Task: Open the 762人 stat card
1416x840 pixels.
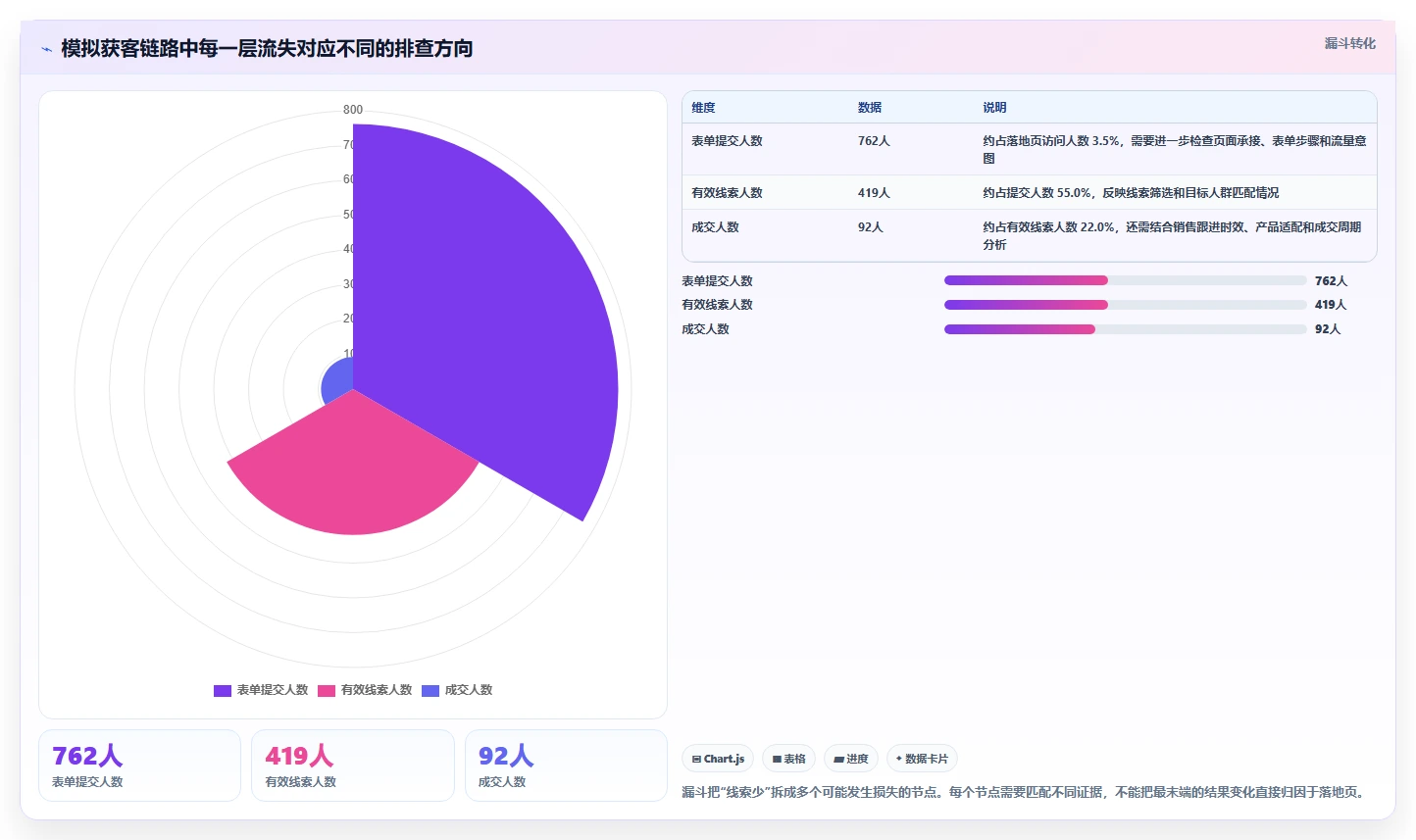Action: point(139,766)
